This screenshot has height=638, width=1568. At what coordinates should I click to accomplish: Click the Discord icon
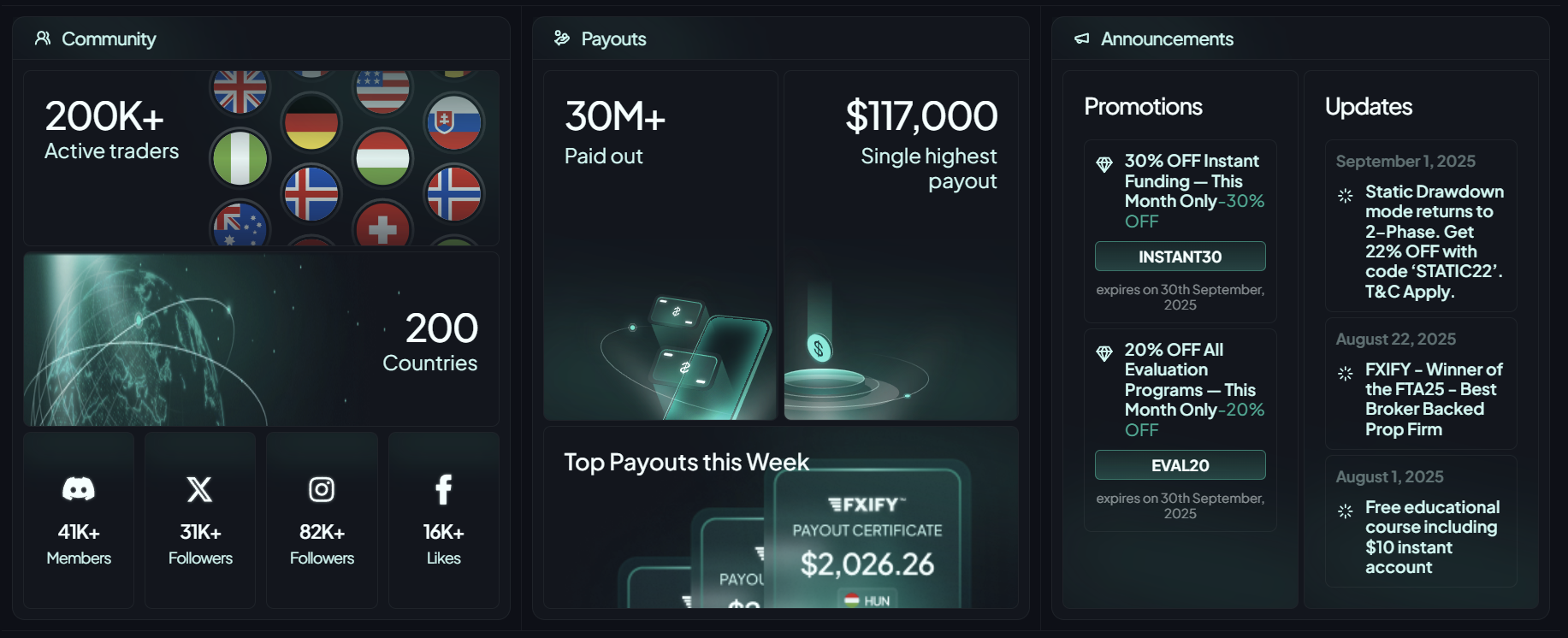coord(79,489)
